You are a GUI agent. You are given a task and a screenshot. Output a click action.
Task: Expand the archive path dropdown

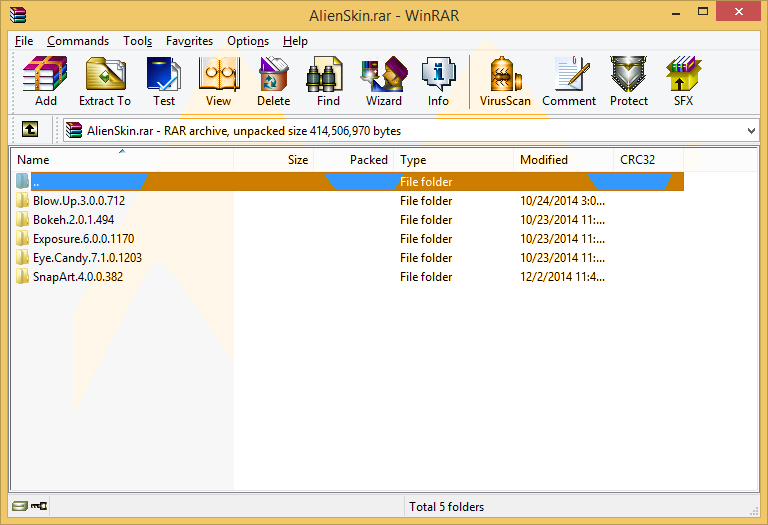click(751, 131)
